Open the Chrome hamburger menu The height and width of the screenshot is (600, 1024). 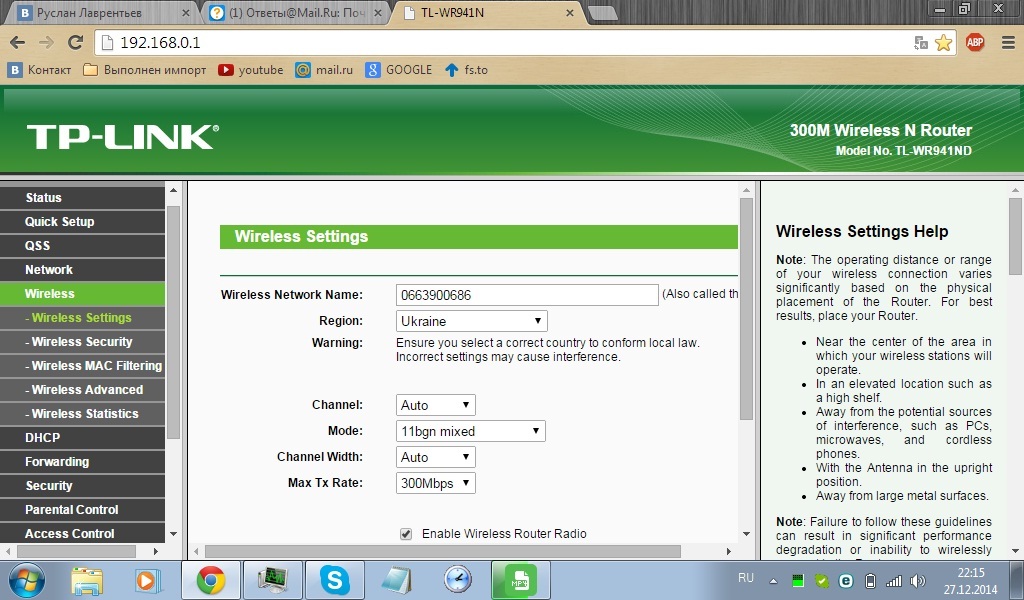[x=1006, y=43]
